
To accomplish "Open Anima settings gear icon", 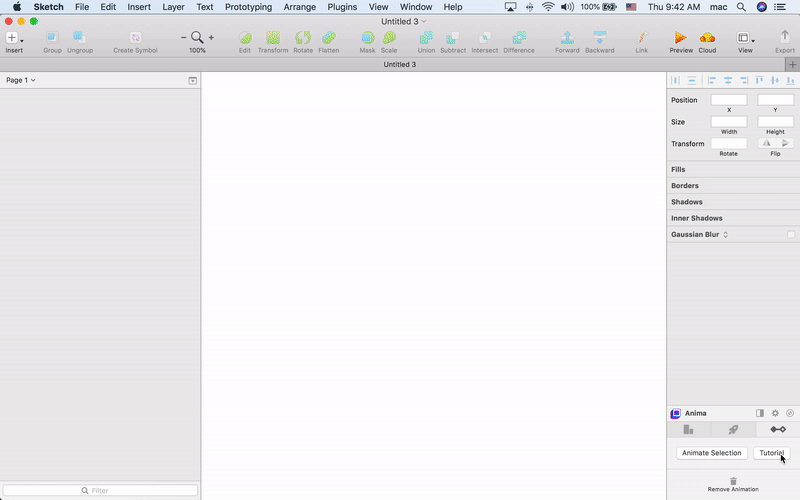I will pos(775,413).
